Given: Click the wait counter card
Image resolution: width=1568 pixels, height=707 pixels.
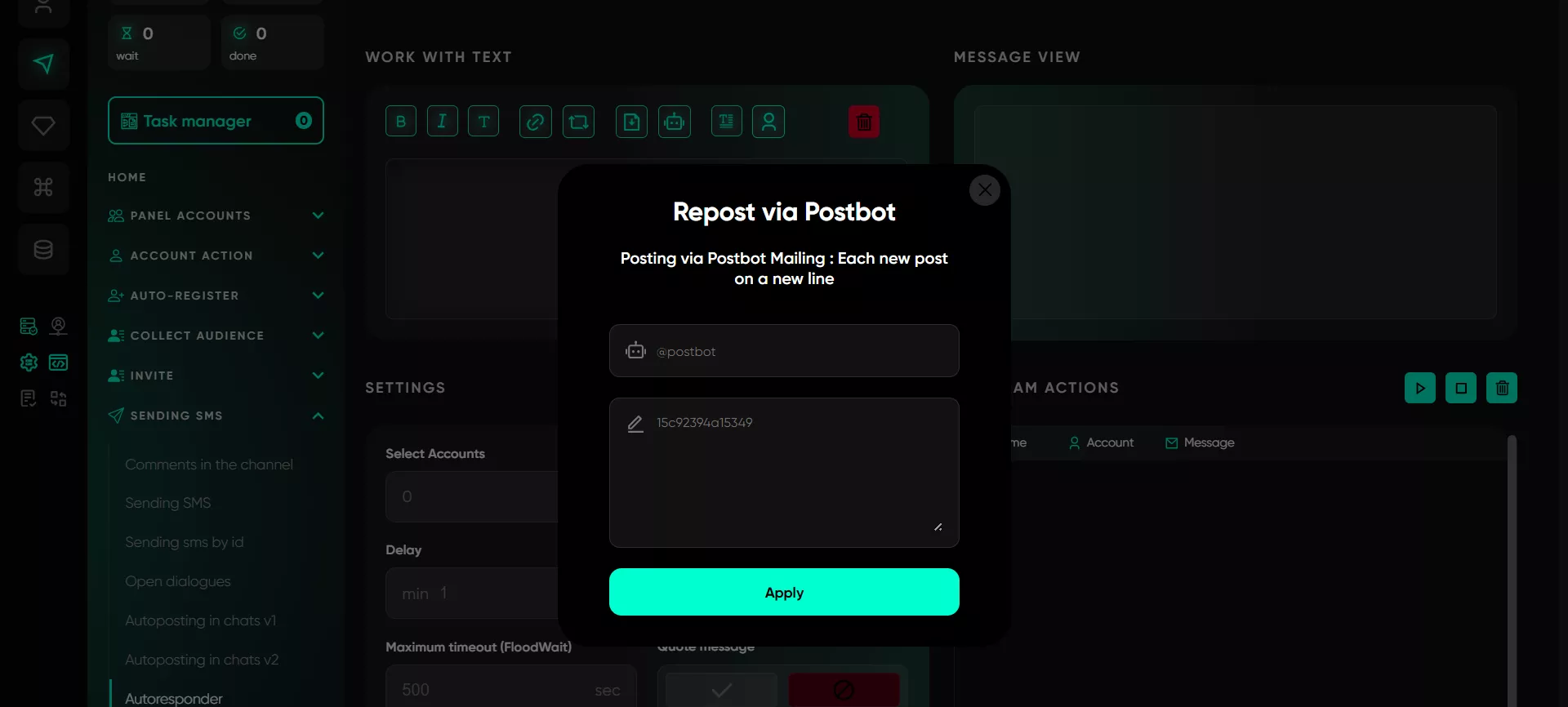Looking at the screenshot, I should [159, 42].
